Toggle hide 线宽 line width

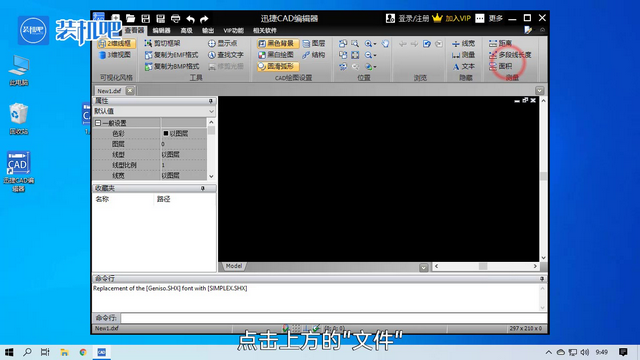pos(464,43)
